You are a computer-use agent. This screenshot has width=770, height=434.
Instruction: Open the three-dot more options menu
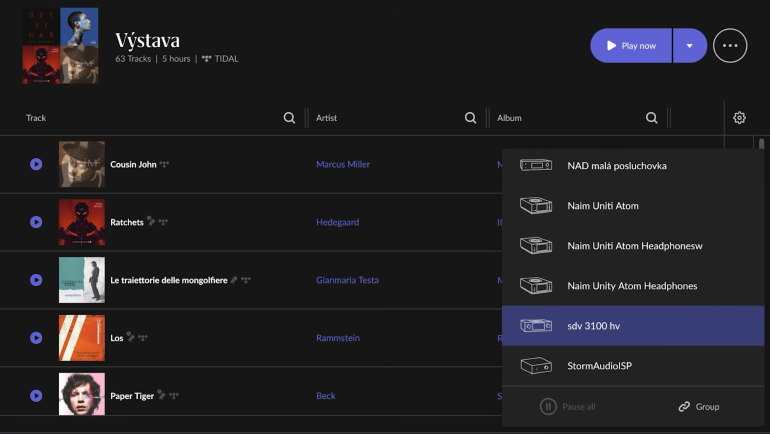(730, 46)
